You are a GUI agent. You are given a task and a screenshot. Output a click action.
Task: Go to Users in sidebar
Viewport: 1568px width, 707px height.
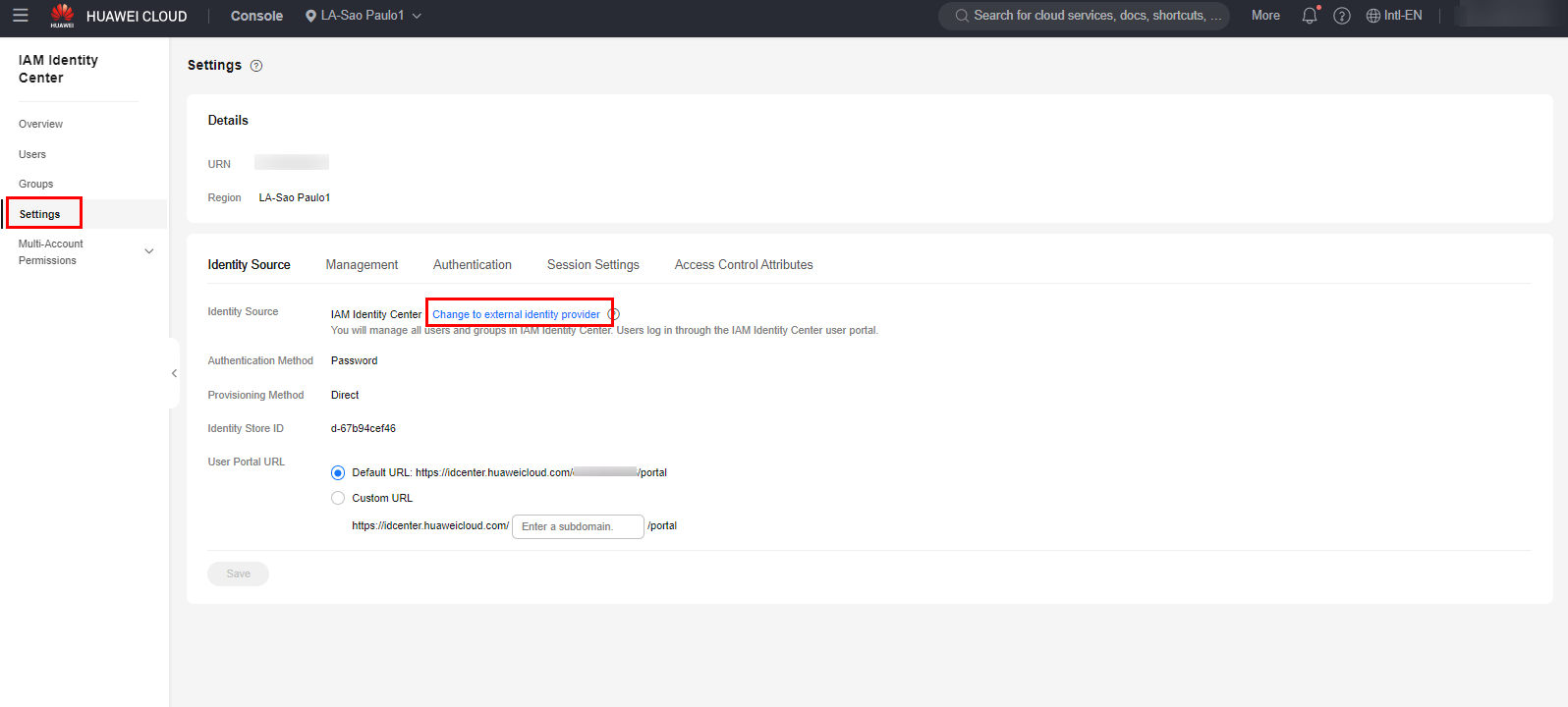point(32,154)
